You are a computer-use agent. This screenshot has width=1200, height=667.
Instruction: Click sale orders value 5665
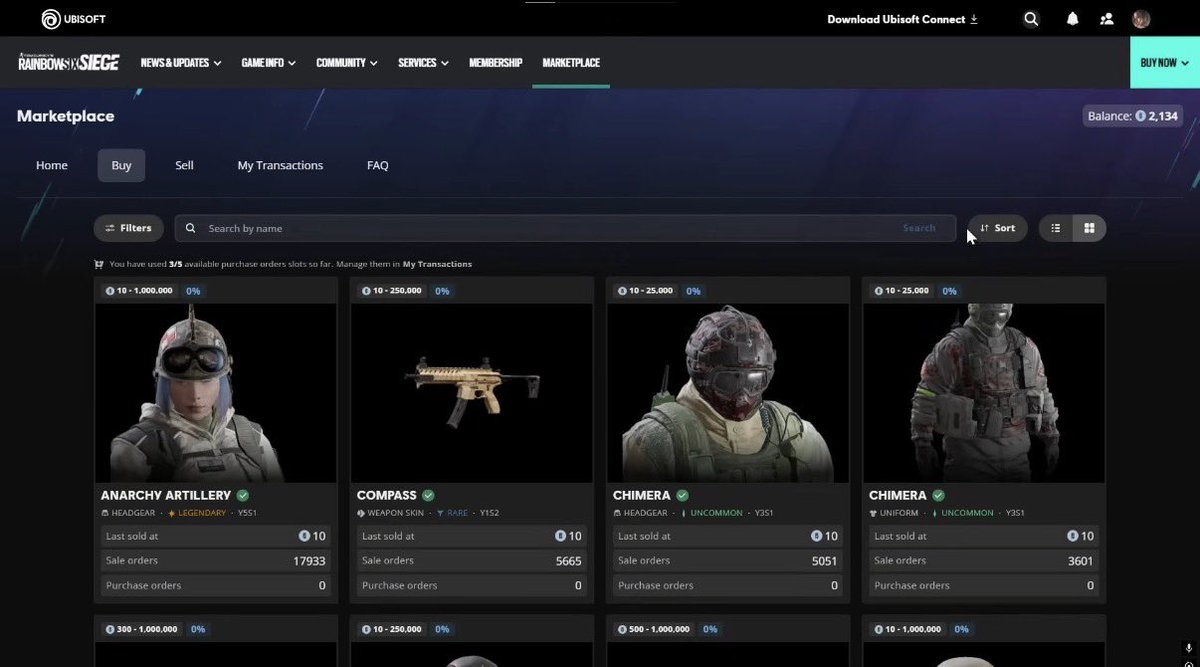[568, 561]
